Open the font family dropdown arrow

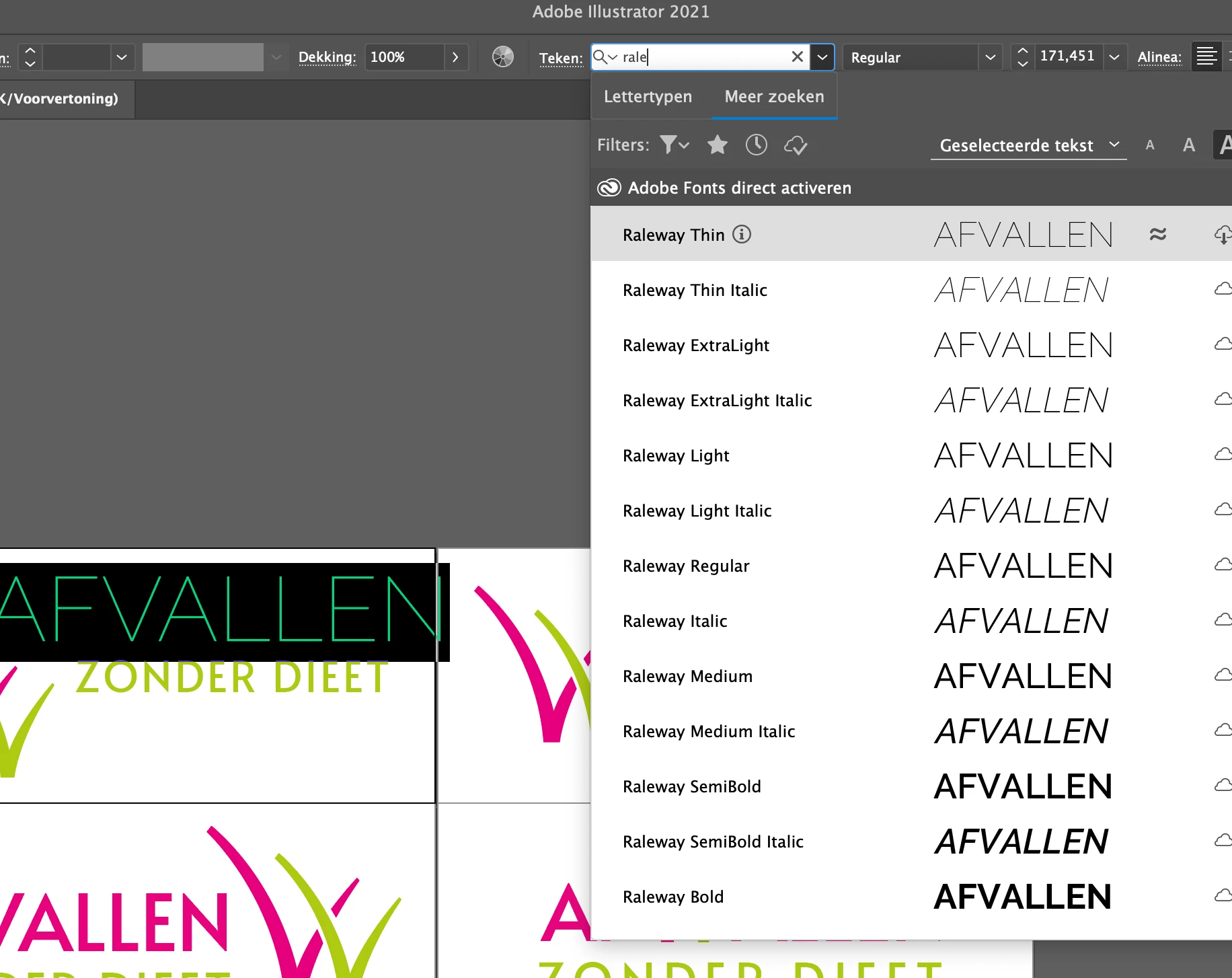(x=822, y=57)
